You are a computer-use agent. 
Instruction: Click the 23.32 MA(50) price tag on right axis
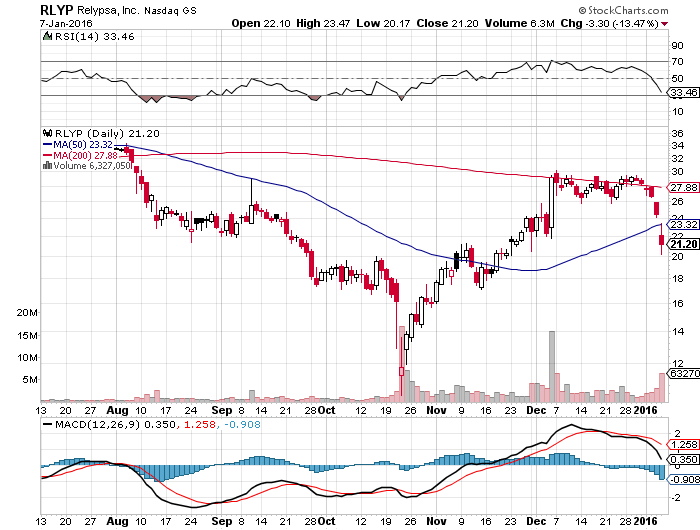(x=683, y=224)
